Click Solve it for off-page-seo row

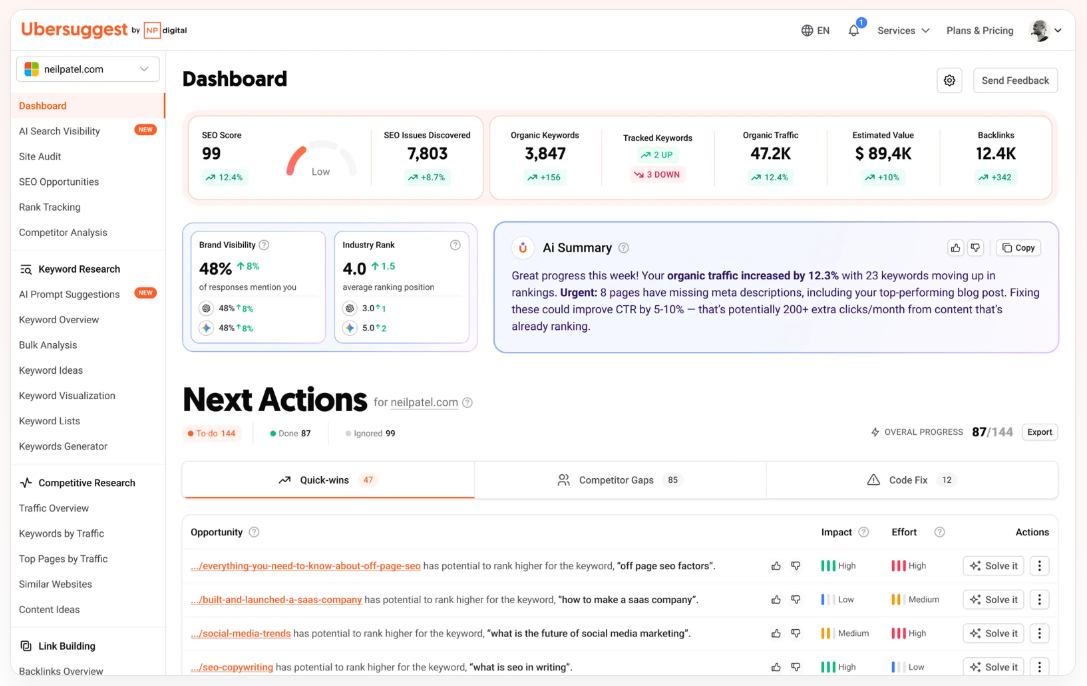(993, 566)
